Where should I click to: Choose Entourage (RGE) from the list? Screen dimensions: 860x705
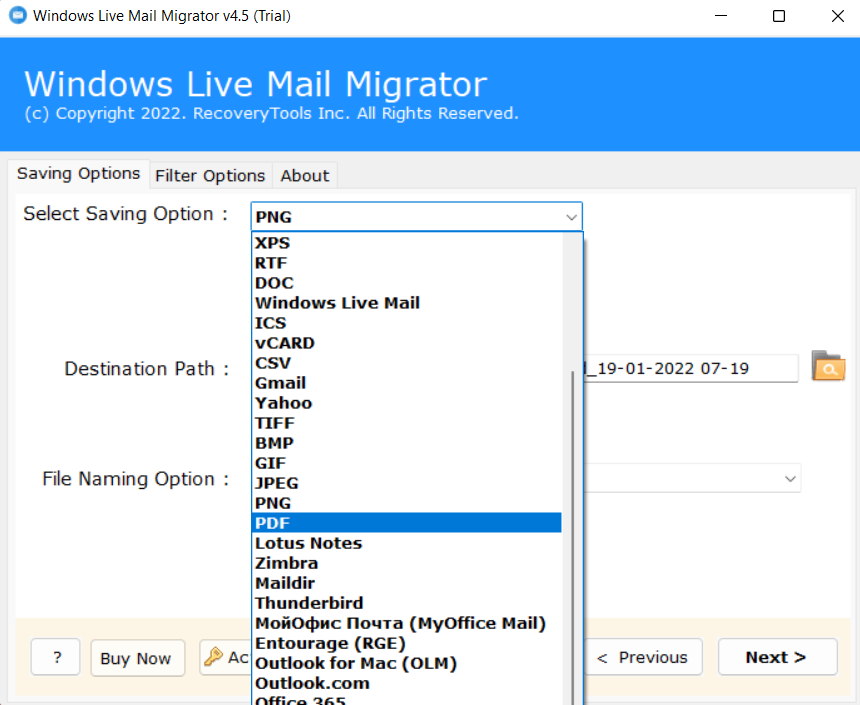[407, 643]
